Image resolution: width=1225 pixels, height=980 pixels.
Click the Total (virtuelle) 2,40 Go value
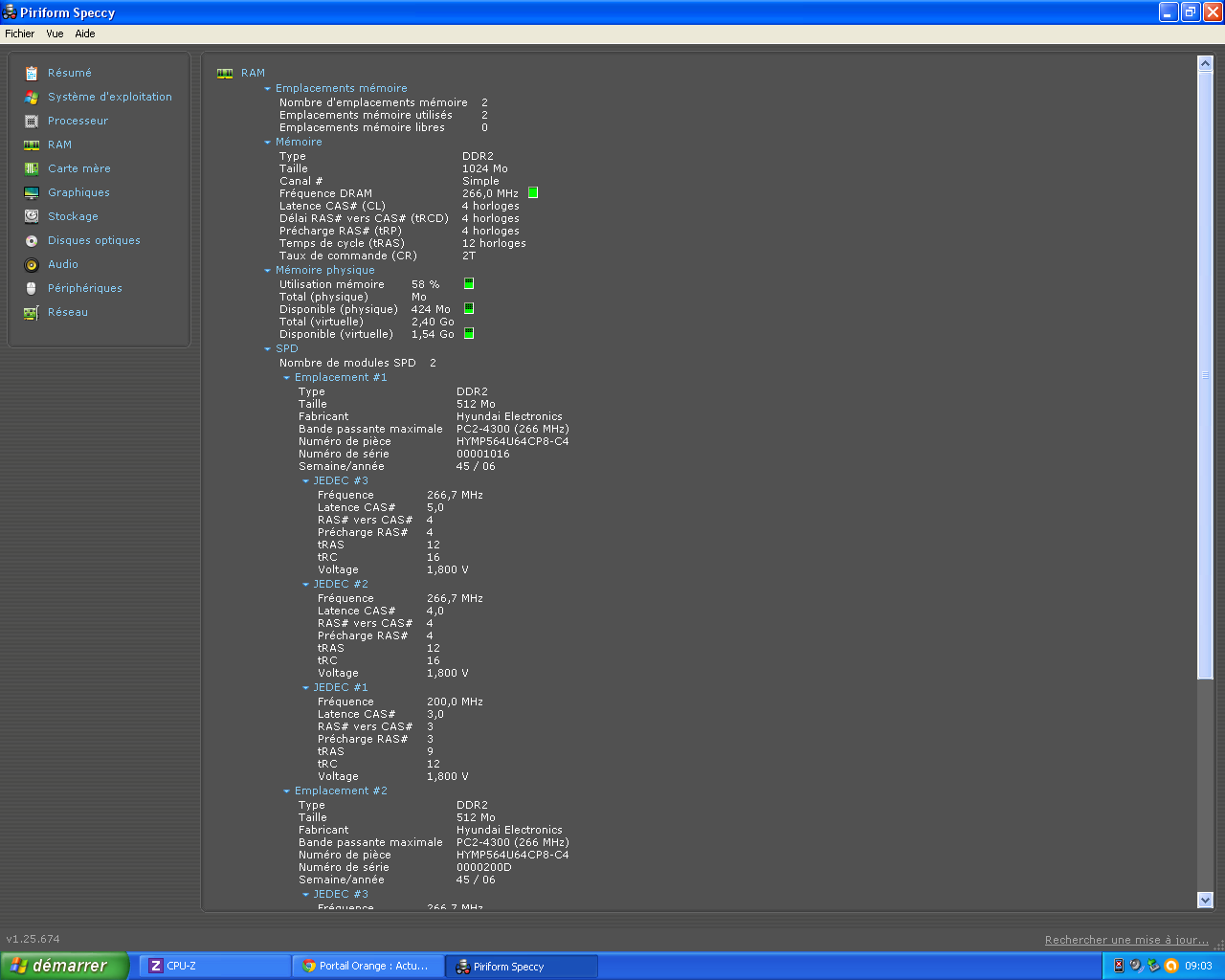click(x=433, y=322)
